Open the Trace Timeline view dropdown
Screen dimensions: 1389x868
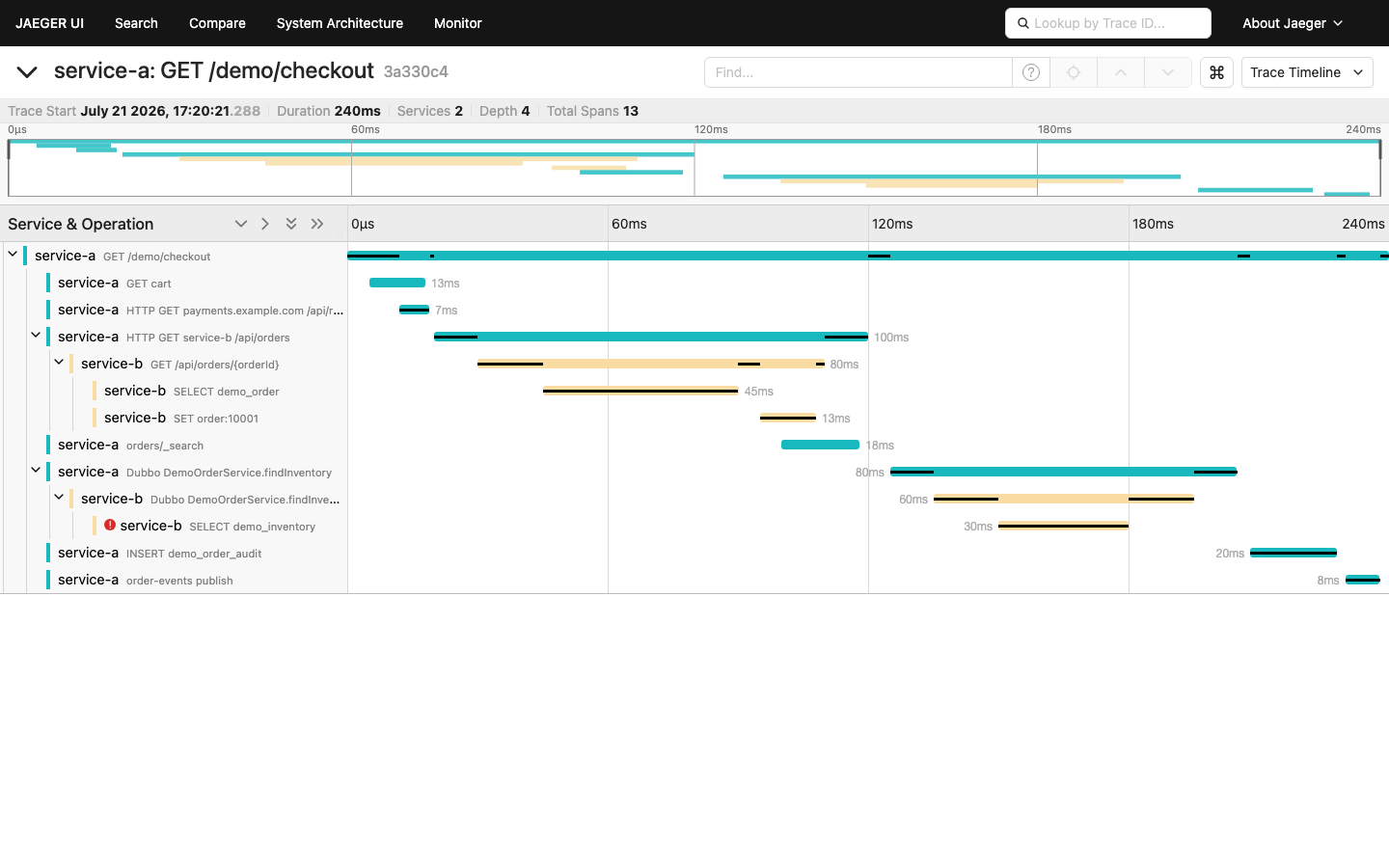(1307, 72)
